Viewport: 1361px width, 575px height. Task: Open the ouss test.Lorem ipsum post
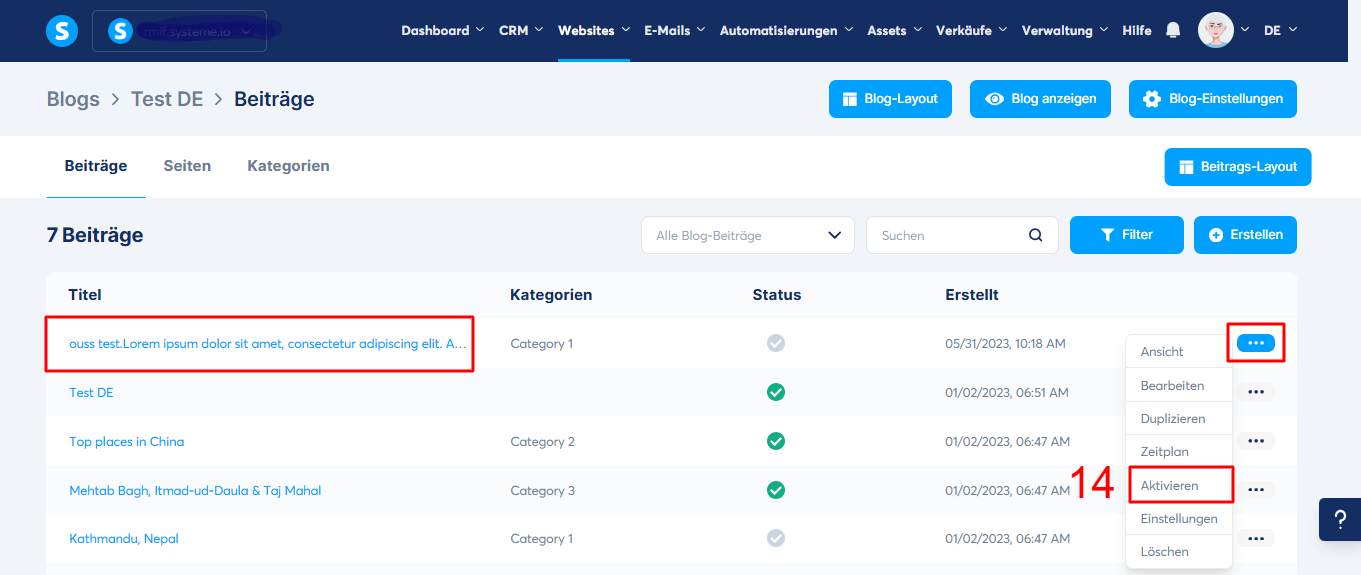coord(268,343)
